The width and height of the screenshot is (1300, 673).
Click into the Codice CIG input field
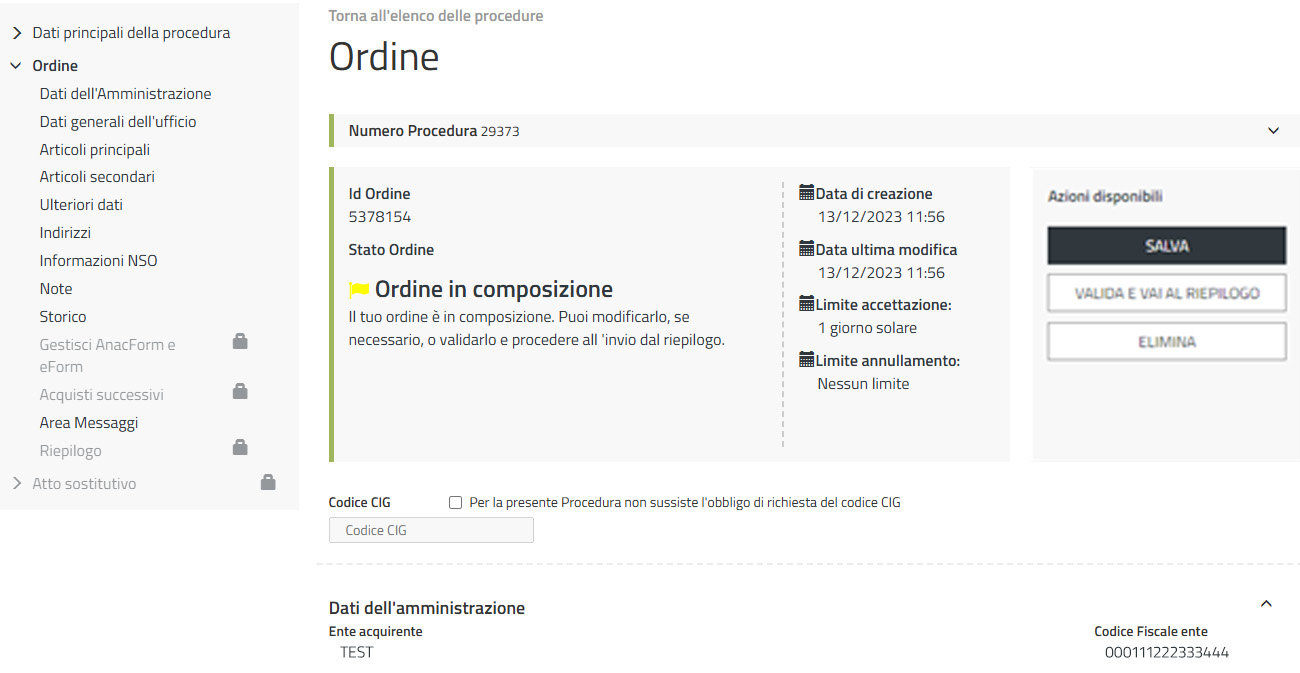(431, 530)
